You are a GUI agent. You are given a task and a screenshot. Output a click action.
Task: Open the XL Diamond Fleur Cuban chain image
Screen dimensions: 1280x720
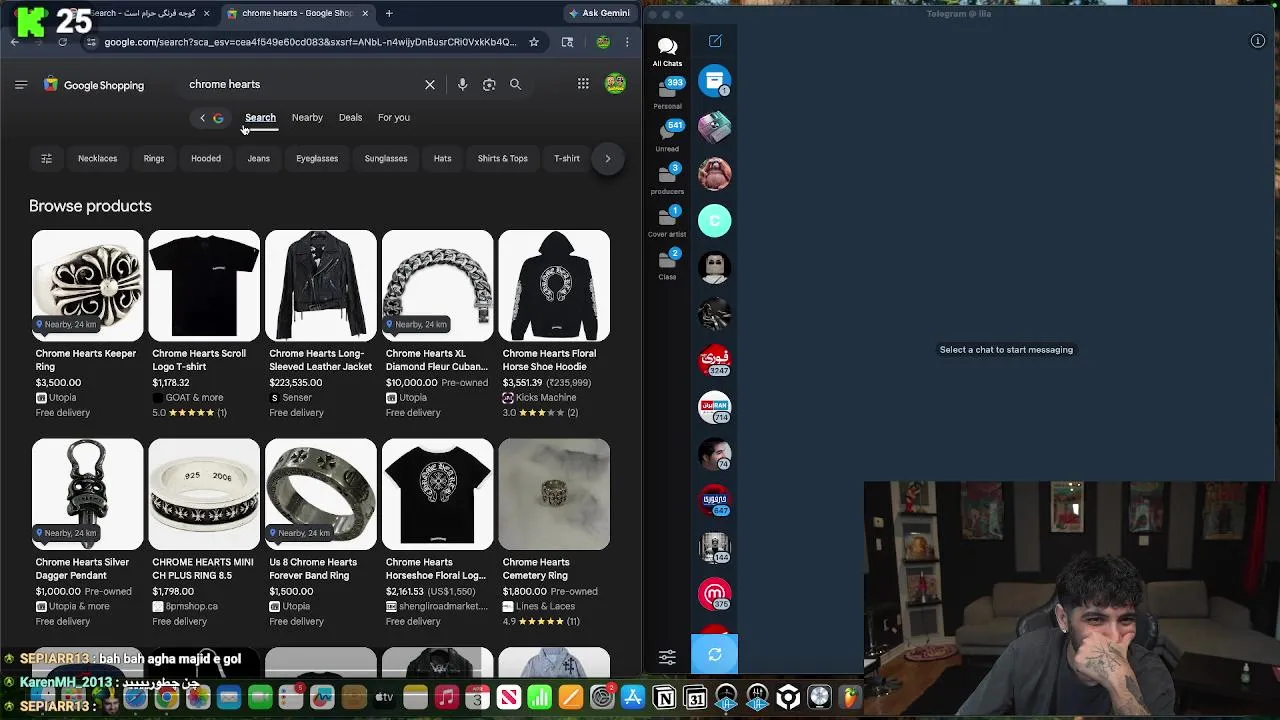(438, 286)
